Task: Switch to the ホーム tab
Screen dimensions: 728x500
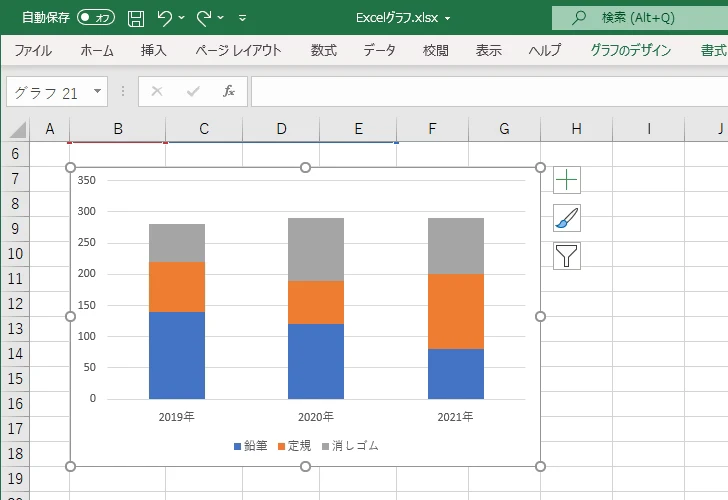Action: [x=97, y=50]
